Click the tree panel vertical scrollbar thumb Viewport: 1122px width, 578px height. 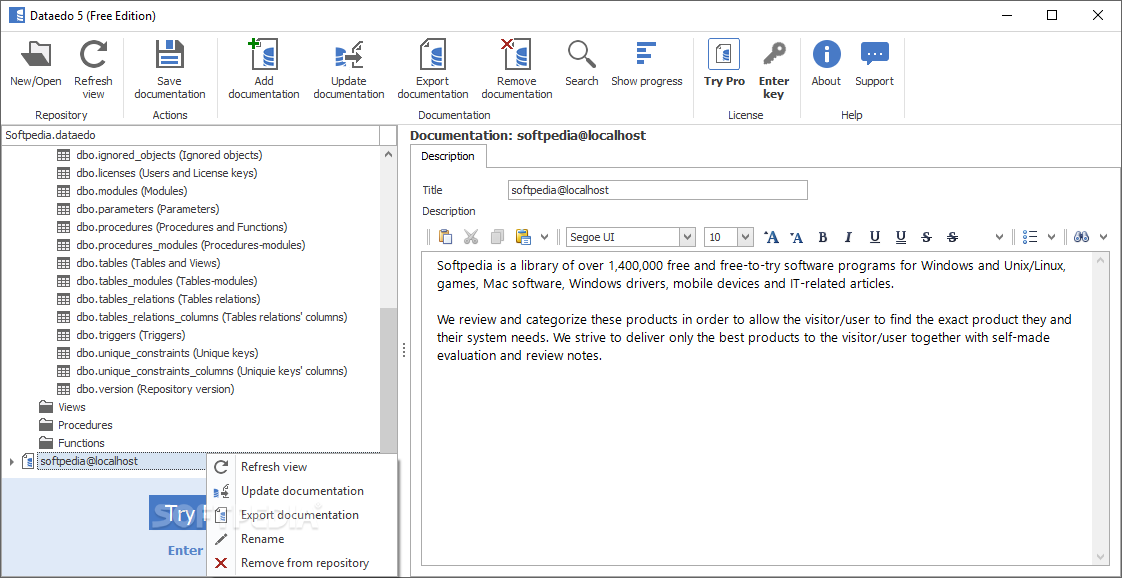point(388,379)
